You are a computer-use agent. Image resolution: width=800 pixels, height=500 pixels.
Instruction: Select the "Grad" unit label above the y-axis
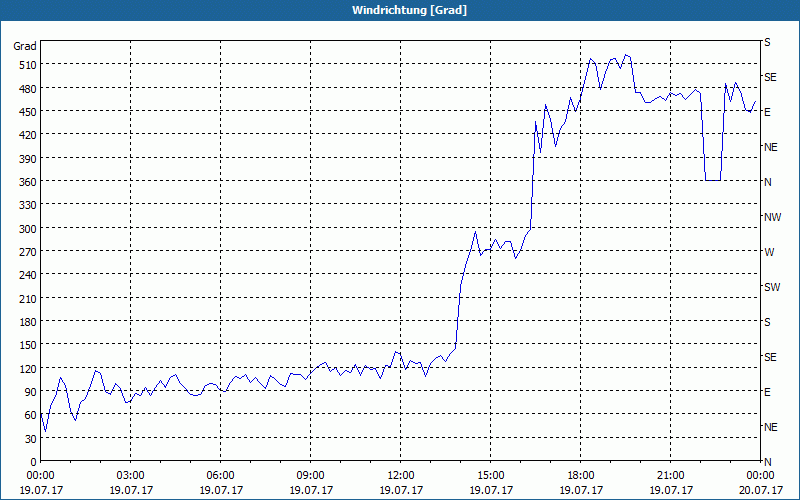pos(25,46)
